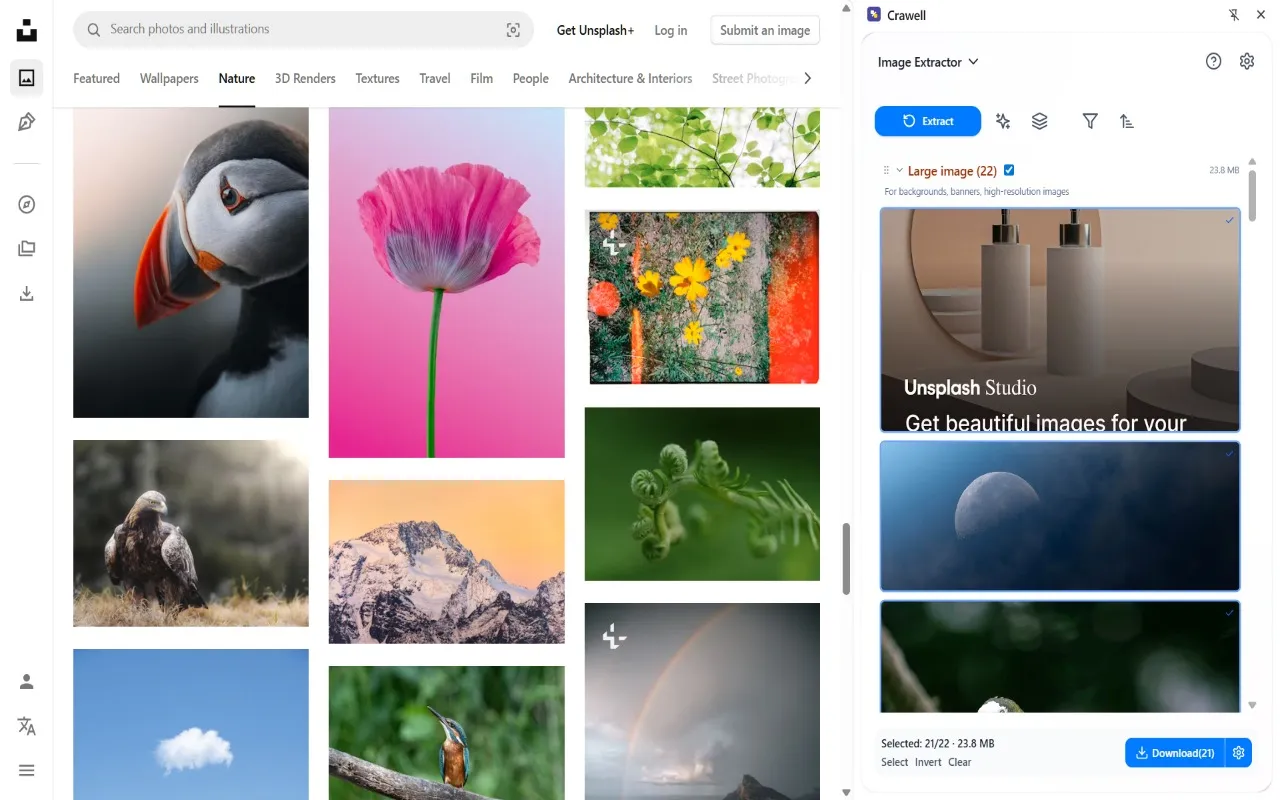Expand the Image Extractor mode dropdown

[x=928, y=62]
